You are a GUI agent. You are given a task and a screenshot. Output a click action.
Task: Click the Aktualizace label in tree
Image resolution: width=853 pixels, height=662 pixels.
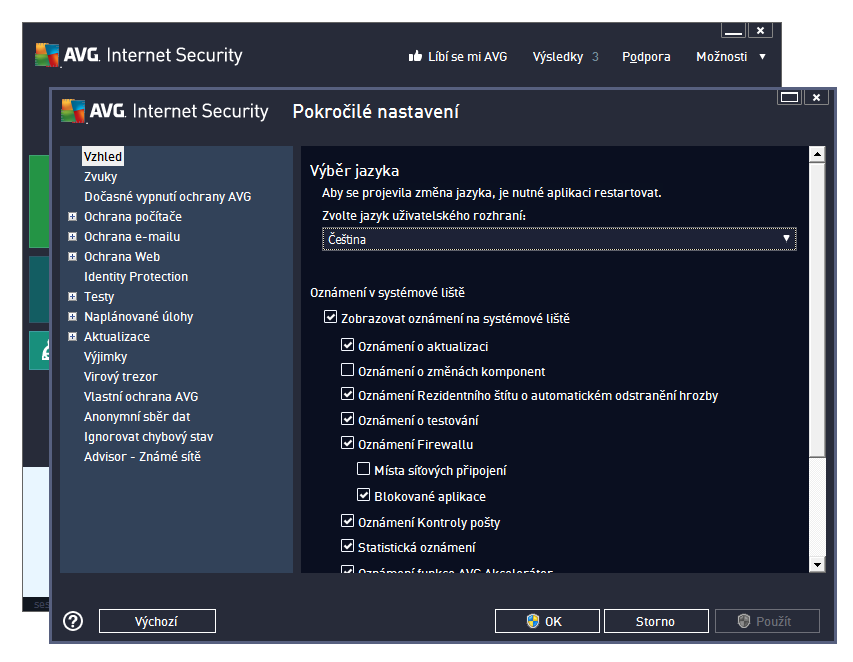[117, 337]
